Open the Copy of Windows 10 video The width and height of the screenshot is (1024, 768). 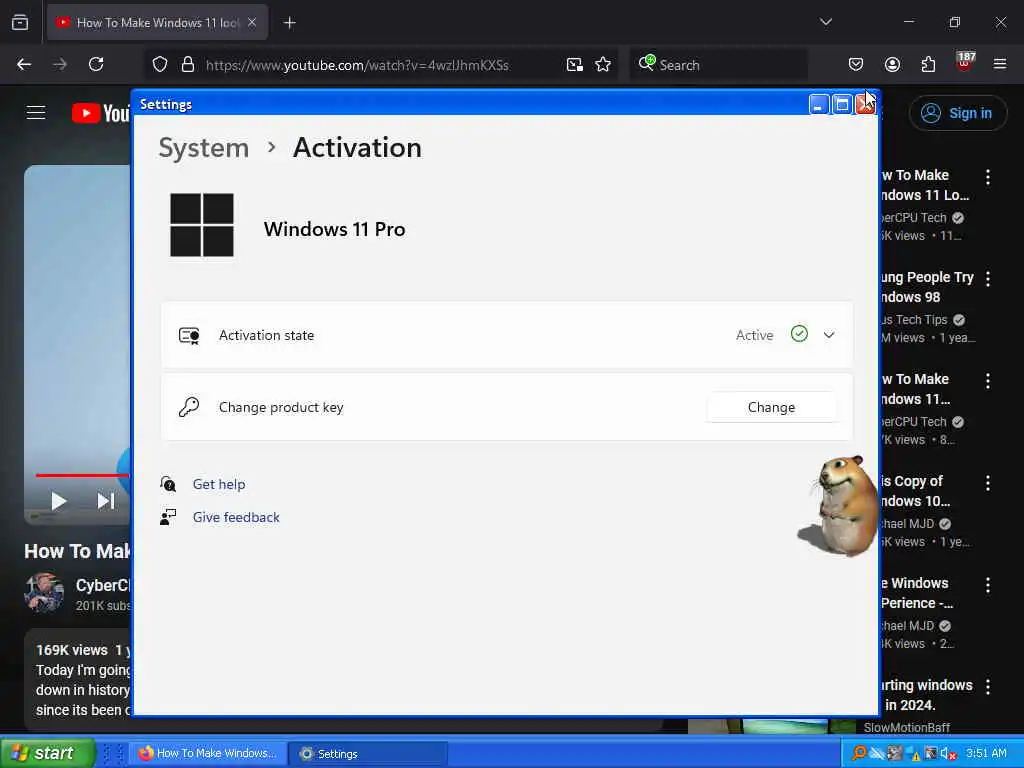[916, 491]
